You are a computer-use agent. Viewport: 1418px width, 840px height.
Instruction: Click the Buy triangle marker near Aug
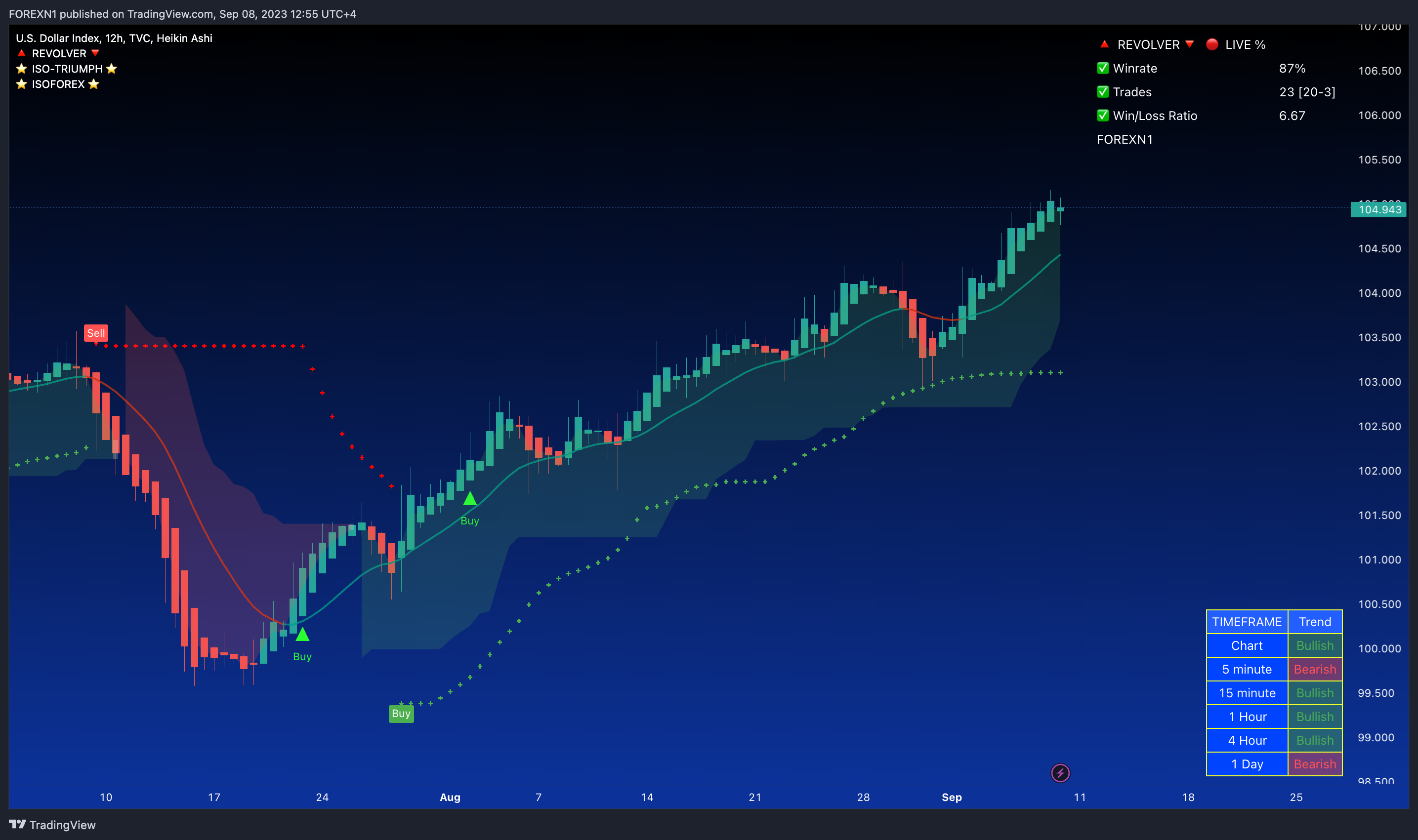tap(469, 499)
